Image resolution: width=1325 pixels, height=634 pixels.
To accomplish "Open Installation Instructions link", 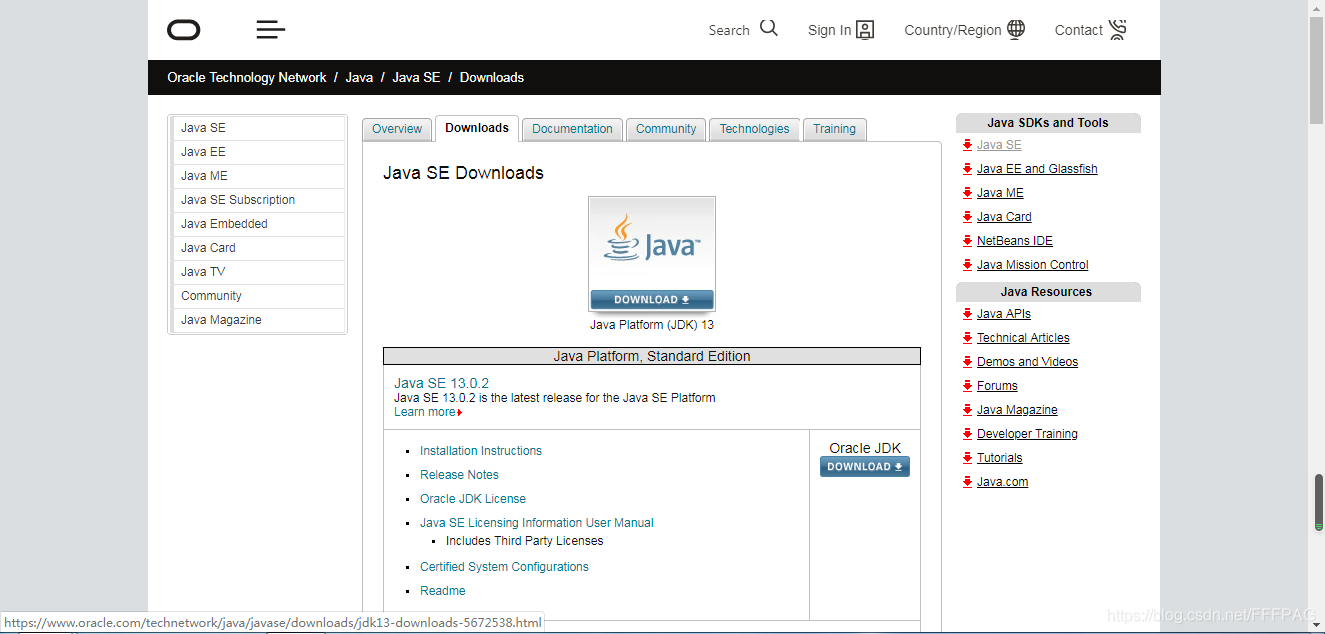I will [x=481, y=451].
